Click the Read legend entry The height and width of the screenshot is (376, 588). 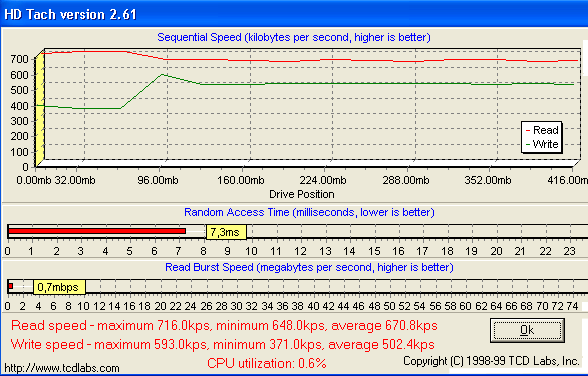[542, 130]
